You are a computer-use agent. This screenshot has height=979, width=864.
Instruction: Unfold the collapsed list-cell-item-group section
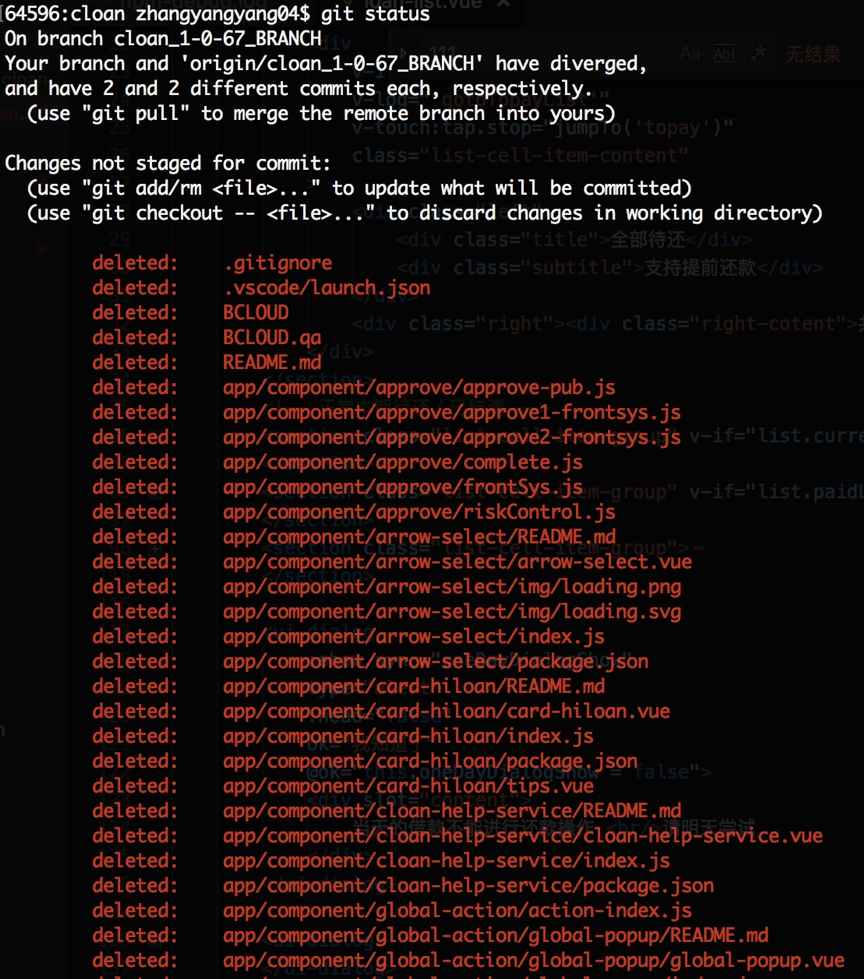(x=155, y=548)
